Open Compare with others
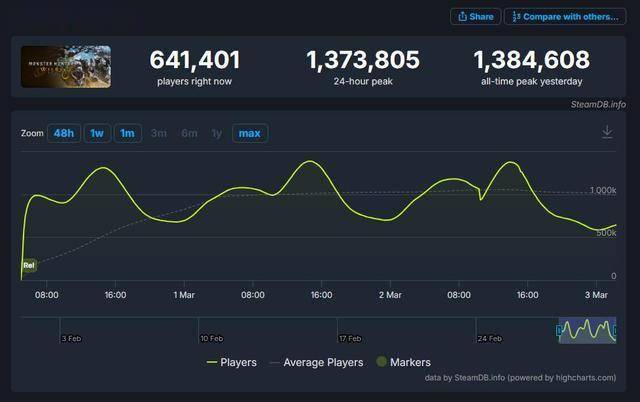The height and width of the screenshot is (402, 640). point(565,17)
